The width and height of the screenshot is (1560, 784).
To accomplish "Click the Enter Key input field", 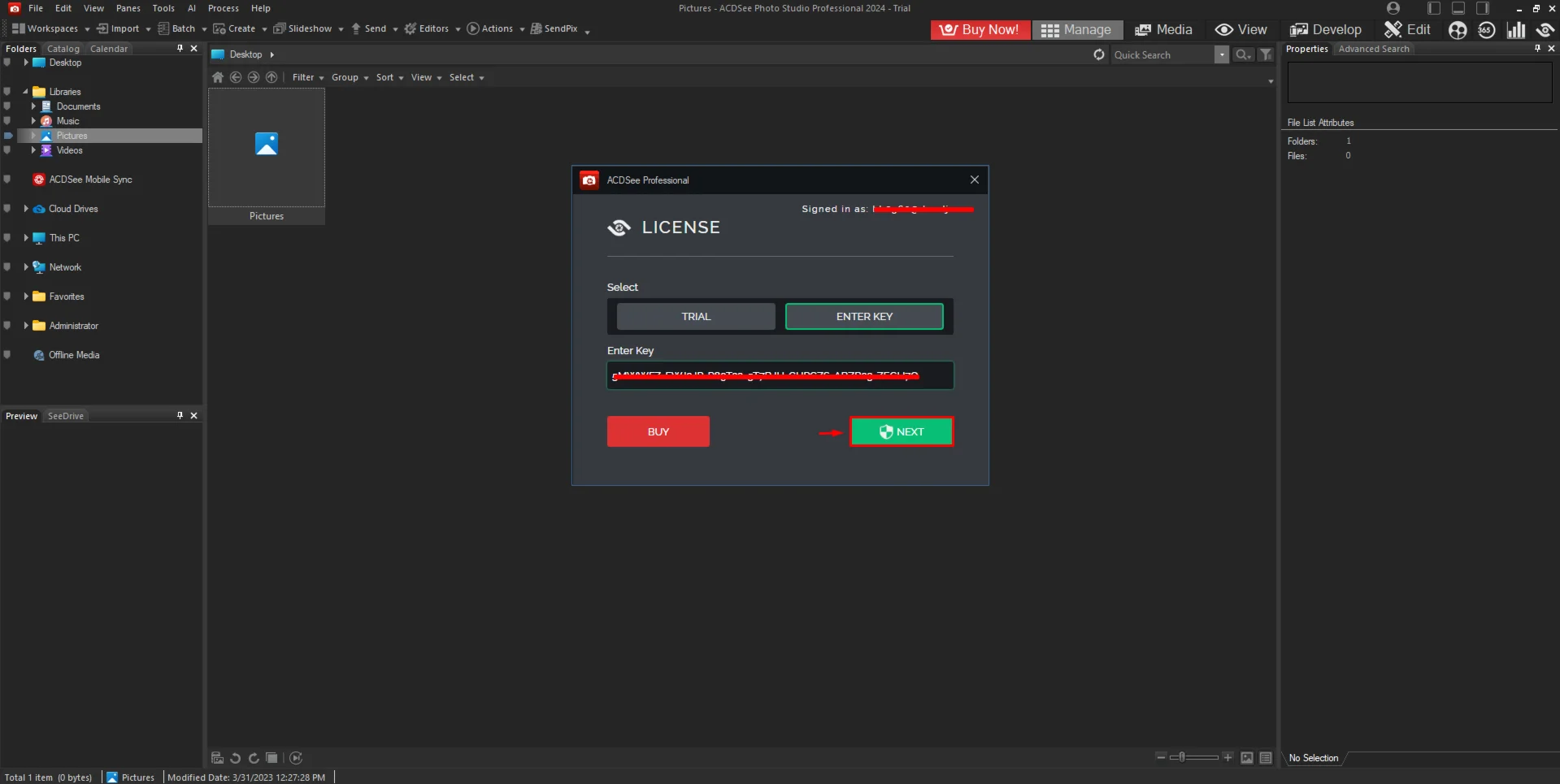I will click(780, 375).
